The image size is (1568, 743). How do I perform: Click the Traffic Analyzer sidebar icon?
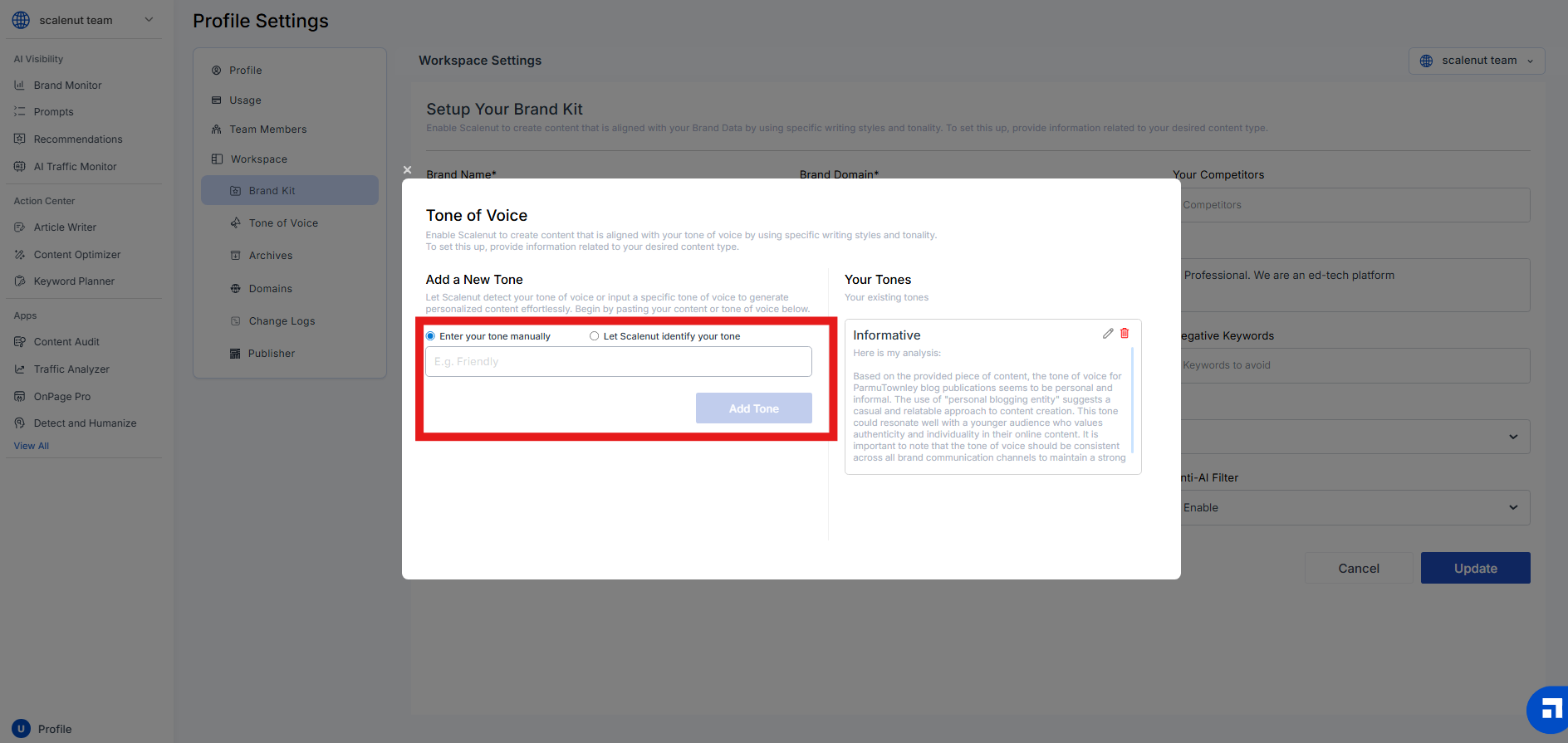coord(20,369)
